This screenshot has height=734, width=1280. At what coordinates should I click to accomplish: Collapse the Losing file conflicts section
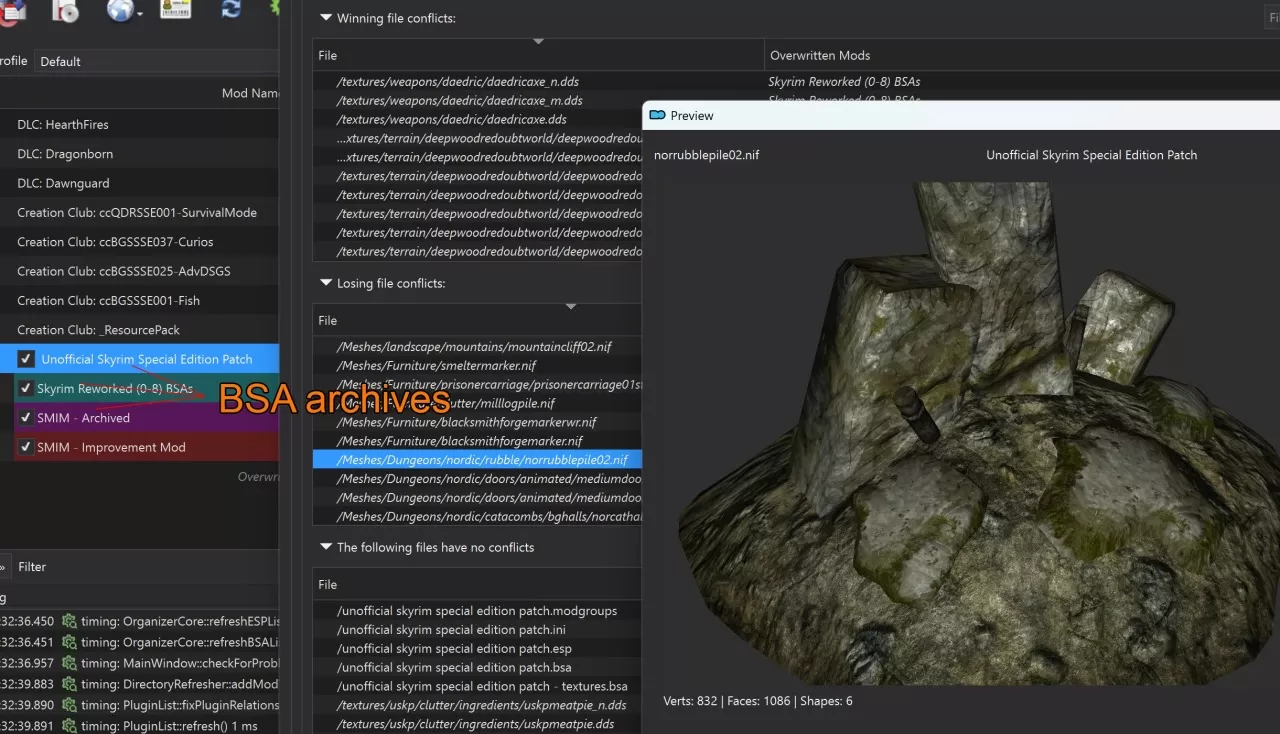coord(325,283)
